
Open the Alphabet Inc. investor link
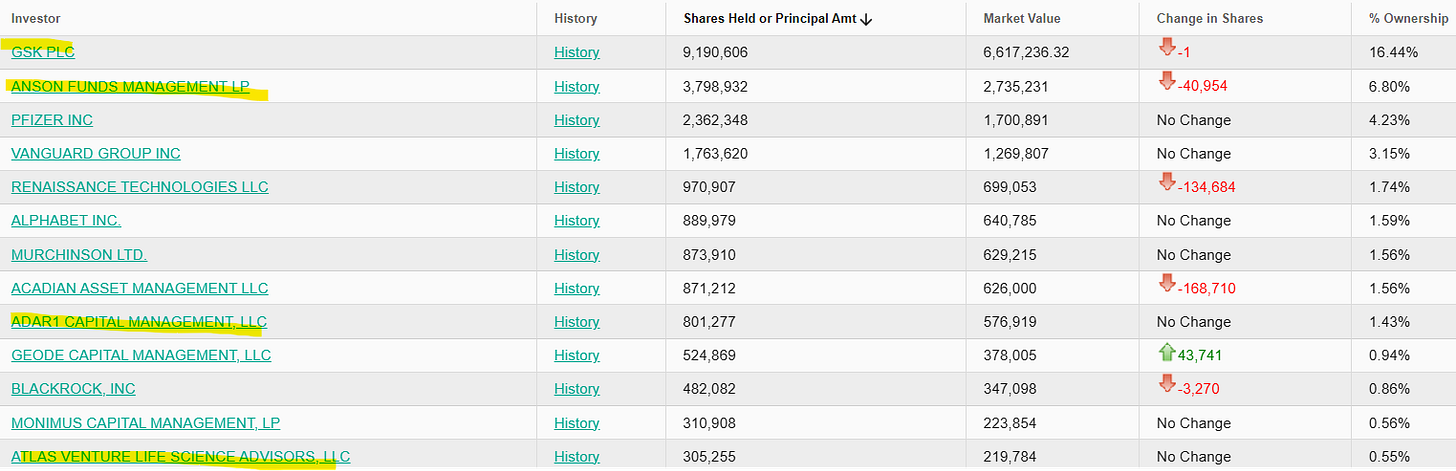(x=66, y=220)
